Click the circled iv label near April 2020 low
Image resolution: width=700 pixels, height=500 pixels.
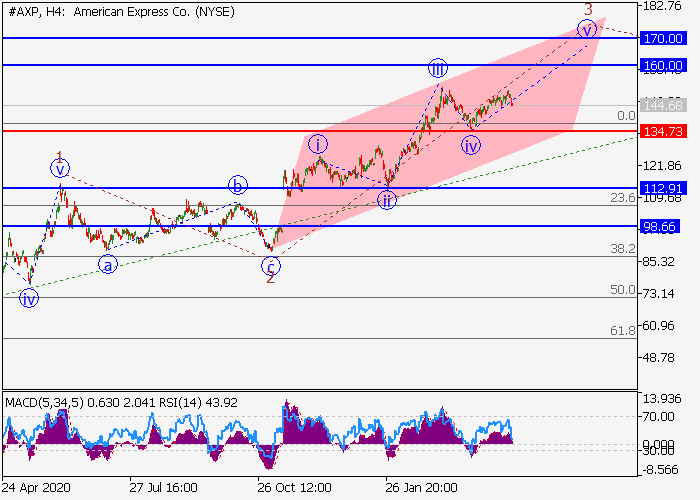[29, 299]
